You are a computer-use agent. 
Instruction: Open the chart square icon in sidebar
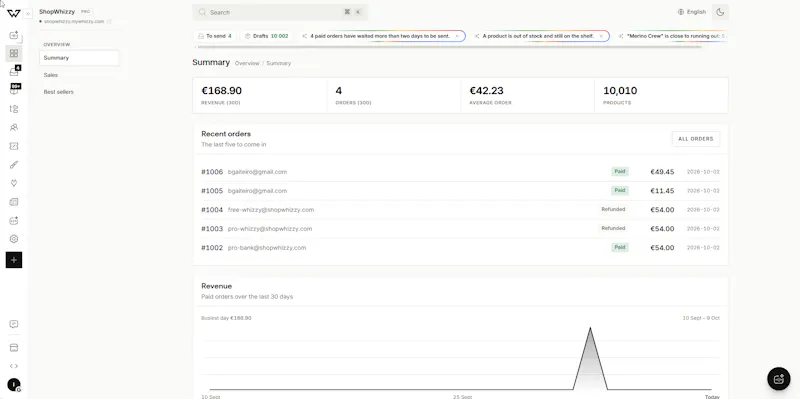14,146
